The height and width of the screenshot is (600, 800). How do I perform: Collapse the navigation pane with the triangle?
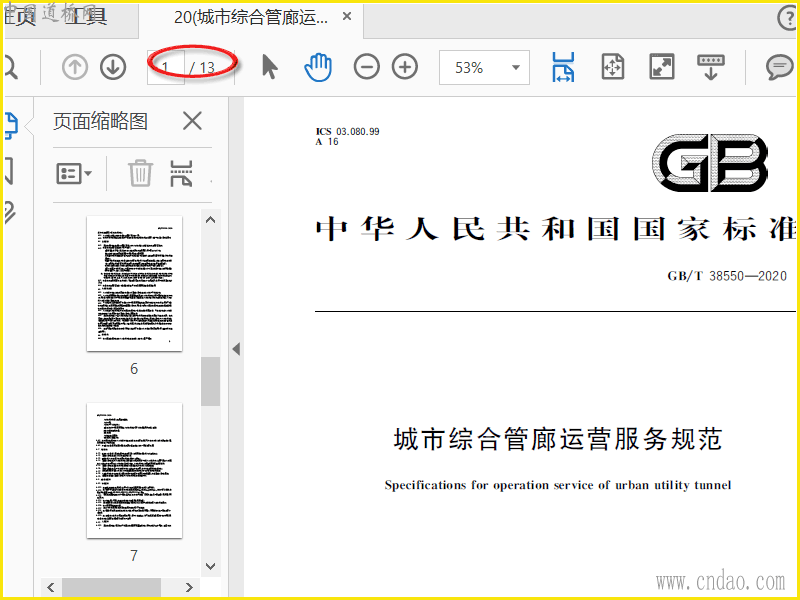coord(236,349)
